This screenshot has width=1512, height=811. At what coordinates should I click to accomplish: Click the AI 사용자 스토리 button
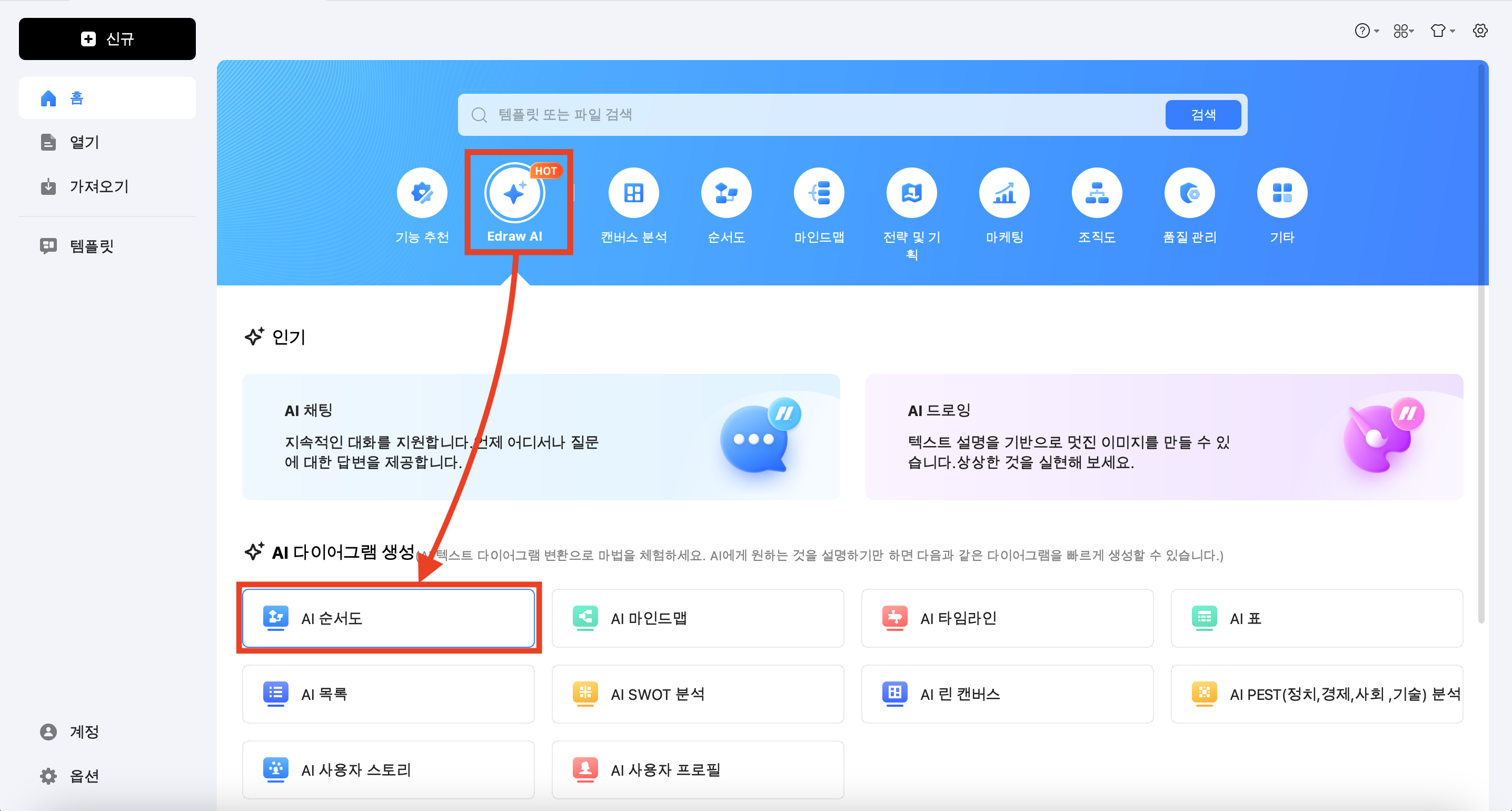point(389,770)
